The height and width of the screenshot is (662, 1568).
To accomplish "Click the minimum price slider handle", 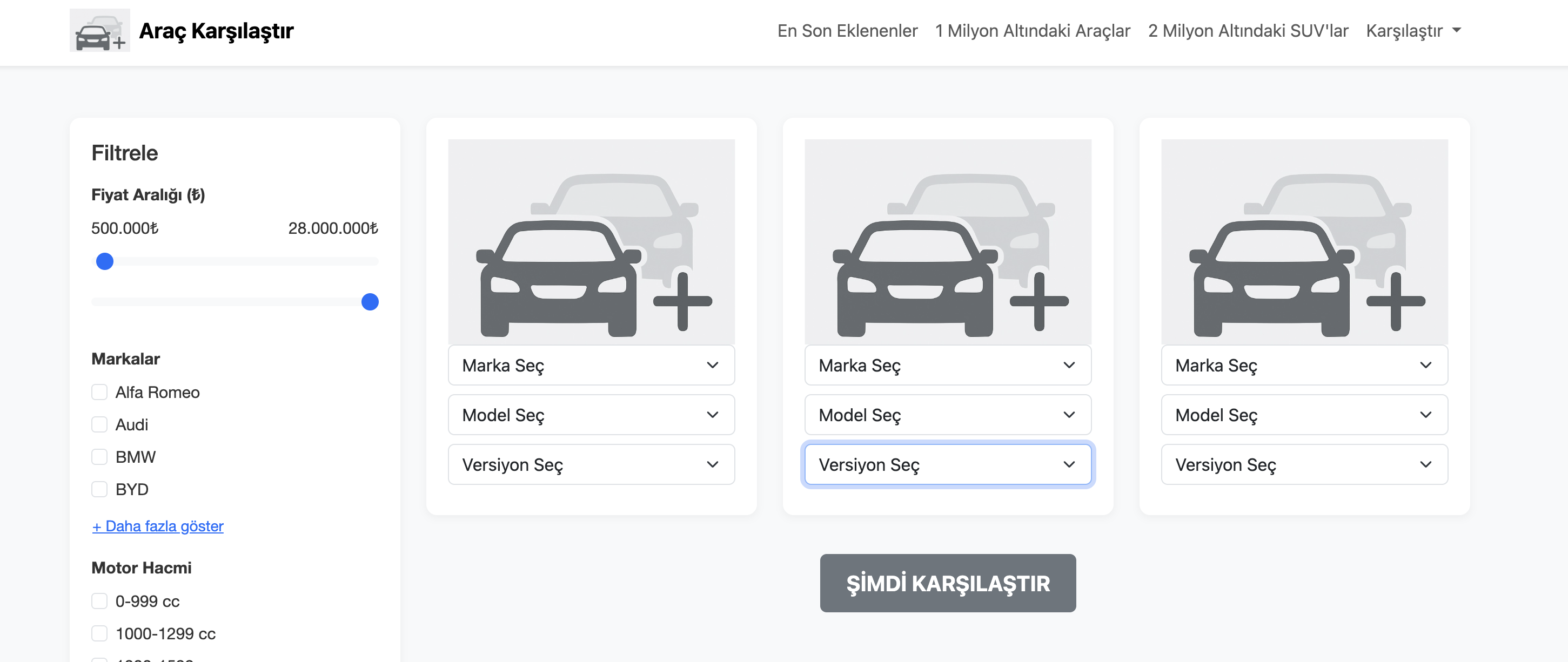I will pyautogui.click(x=105, y=262).
